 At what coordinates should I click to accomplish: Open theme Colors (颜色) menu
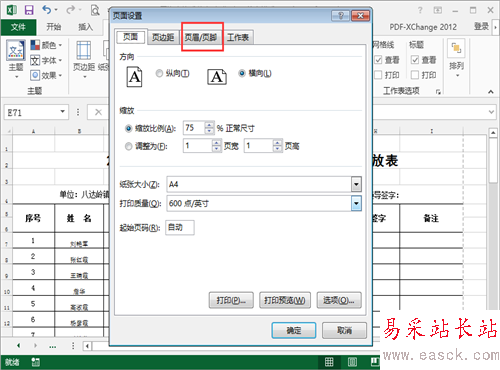click(x=46, y=45)
